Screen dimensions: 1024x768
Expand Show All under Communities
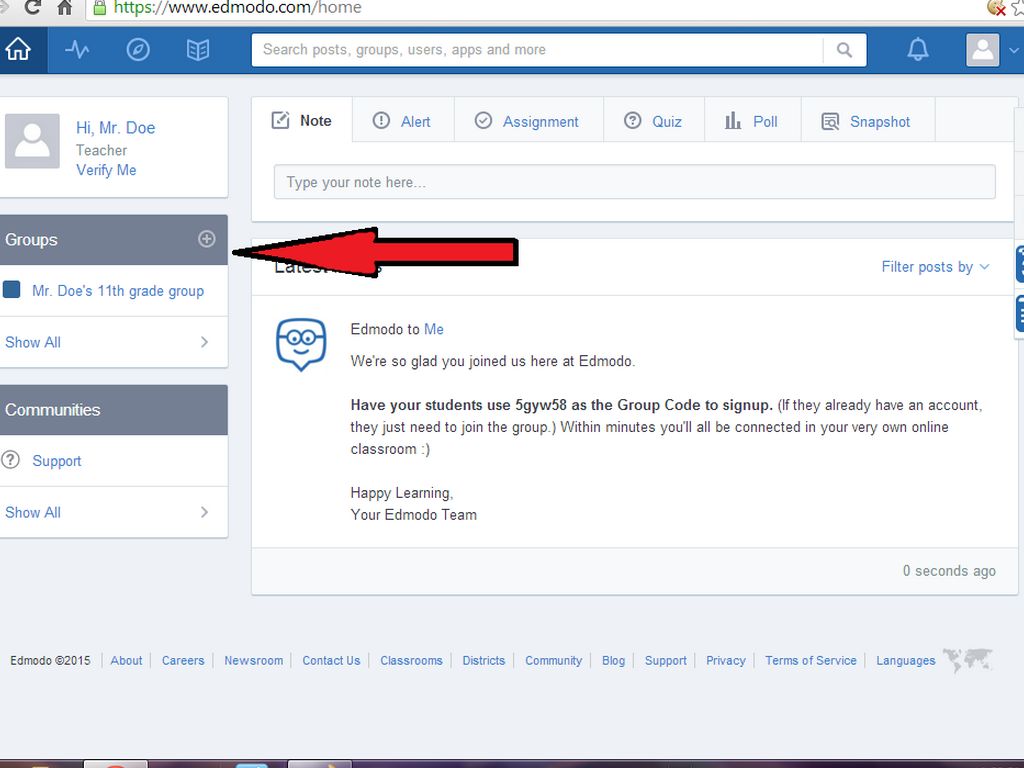pyautogui.click(x=106, y=512)
